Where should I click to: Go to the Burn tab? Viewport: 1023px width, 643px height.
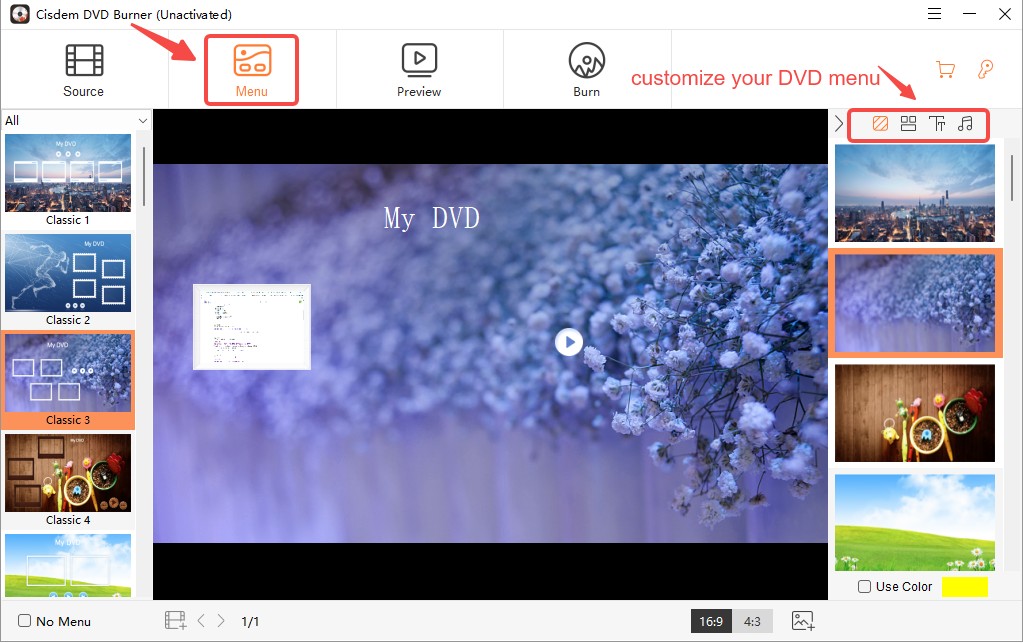point(586,71)
